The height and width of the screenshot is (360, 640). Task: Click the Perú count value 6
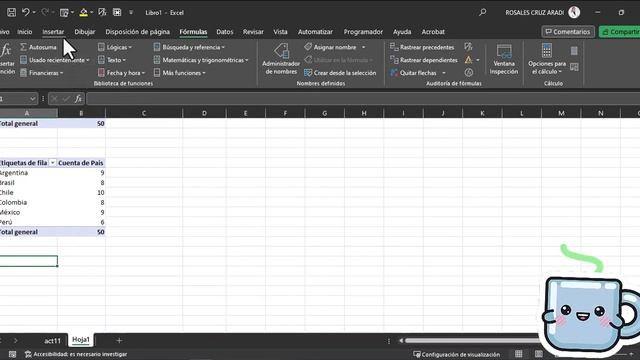coord(81,222)
